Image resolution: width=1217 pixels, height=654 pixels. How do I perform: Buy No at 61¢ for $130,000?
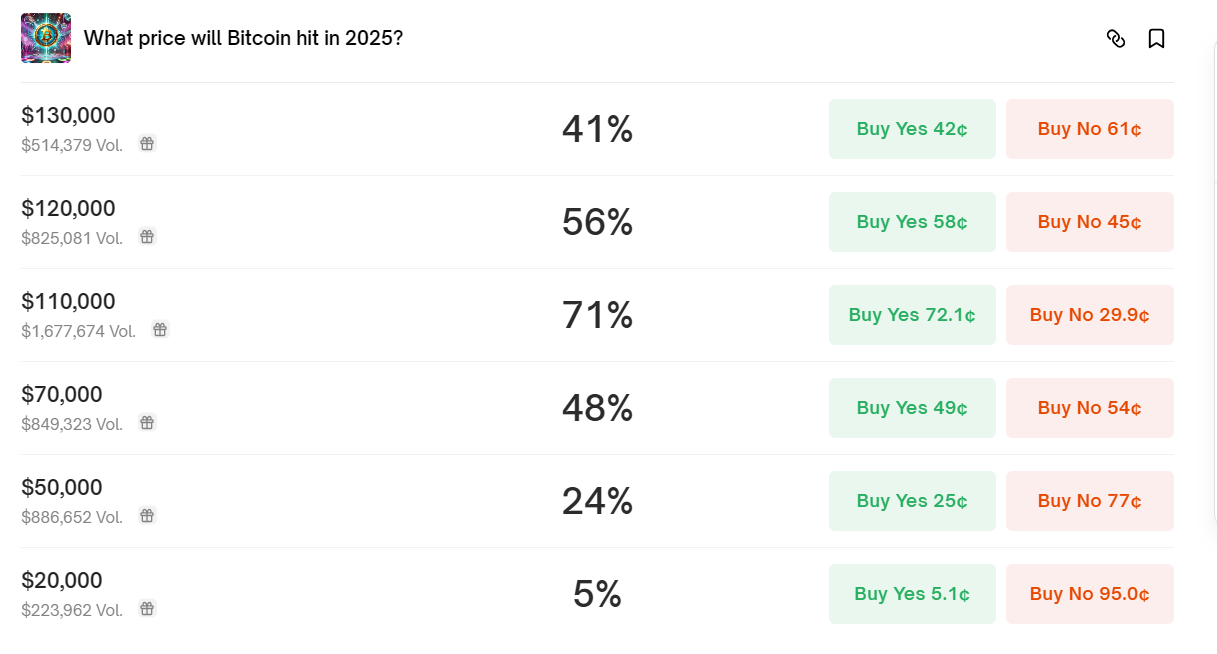[x=1089, y=129]
